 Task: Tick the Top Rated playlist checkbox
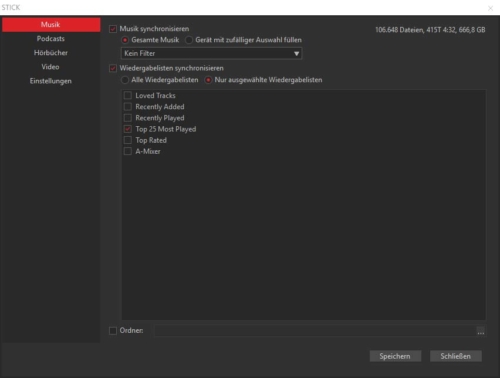pos(128,140)
